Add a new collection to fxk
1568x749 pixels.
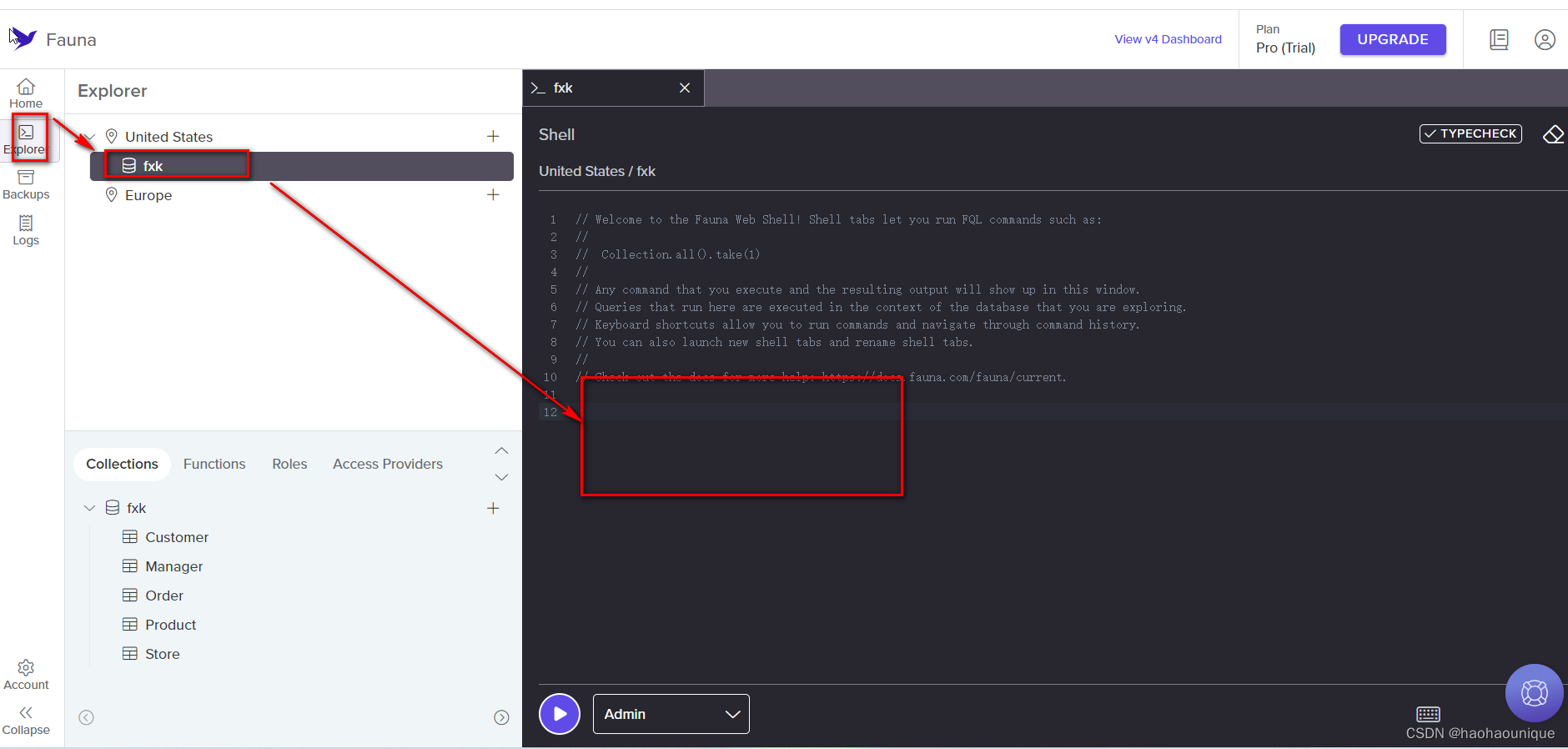493,508
